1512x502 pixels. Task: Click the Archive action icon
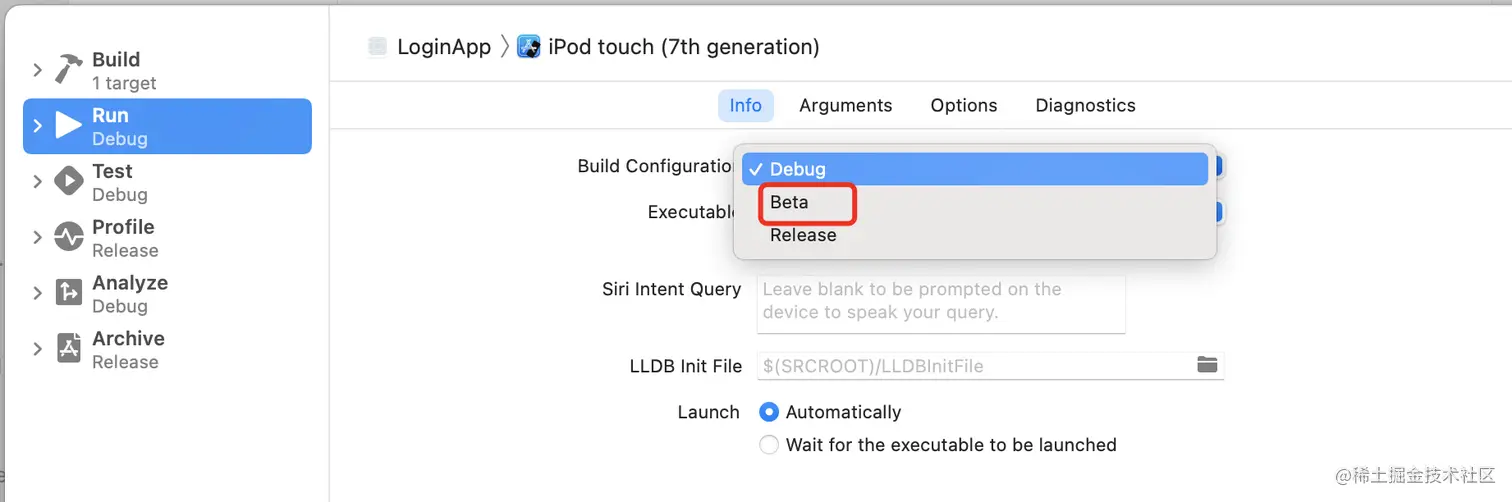(69, 349)
